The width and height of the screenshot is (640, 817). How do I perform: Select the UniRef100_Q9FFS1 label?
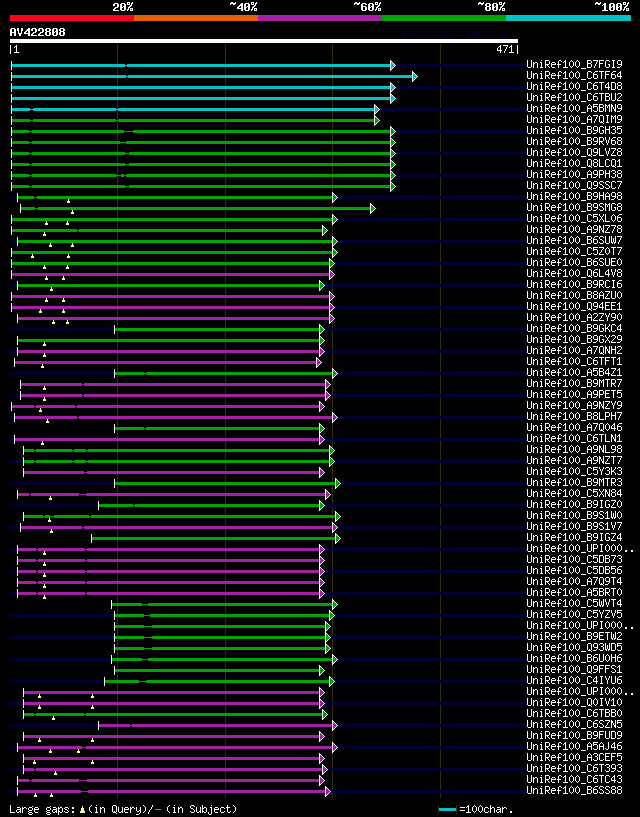[574, 669]
